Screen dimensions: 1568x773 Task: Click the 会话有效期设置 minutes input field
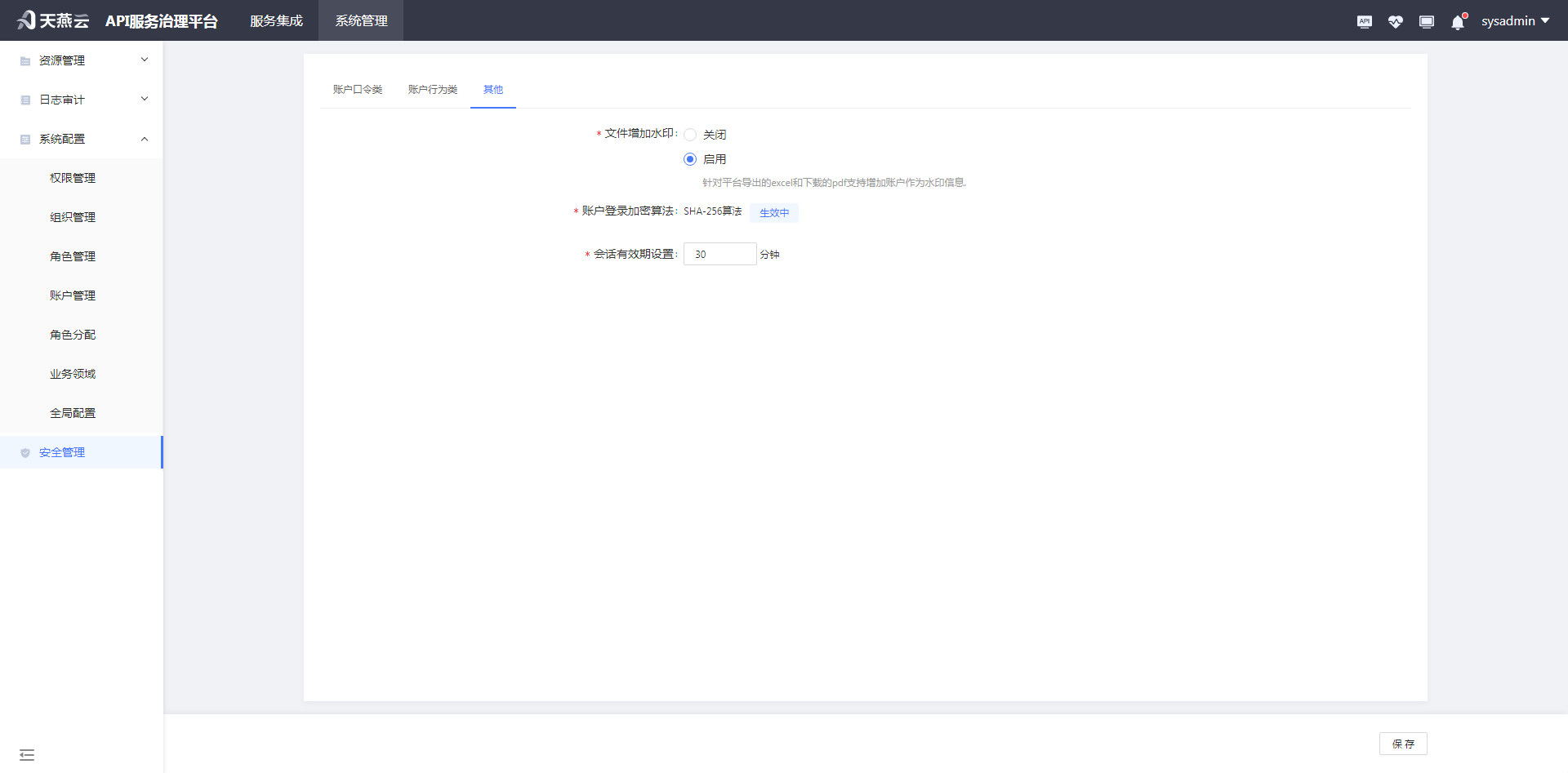tap(719, 254)
